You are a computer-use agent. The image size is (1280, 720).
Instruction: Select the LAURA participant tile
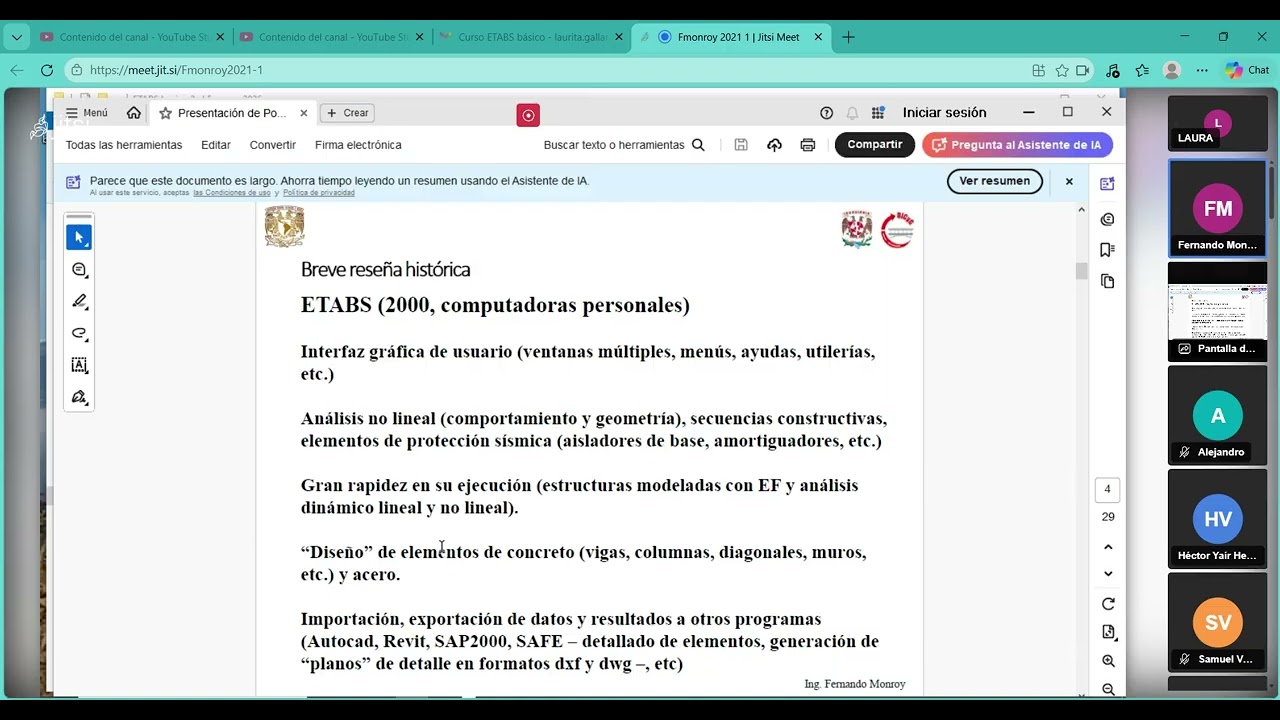[x=1217, y=124]
